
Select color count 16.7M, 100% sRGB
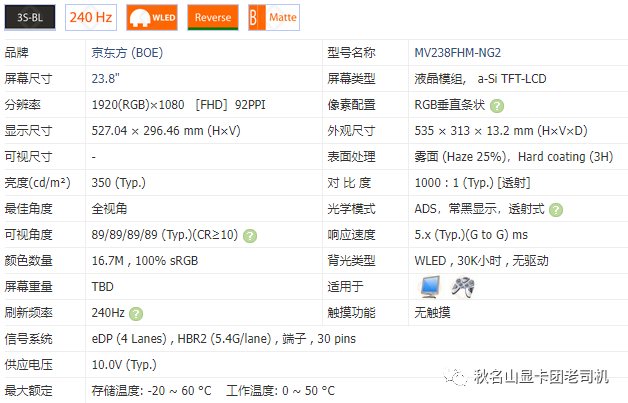tap(145, 261)
